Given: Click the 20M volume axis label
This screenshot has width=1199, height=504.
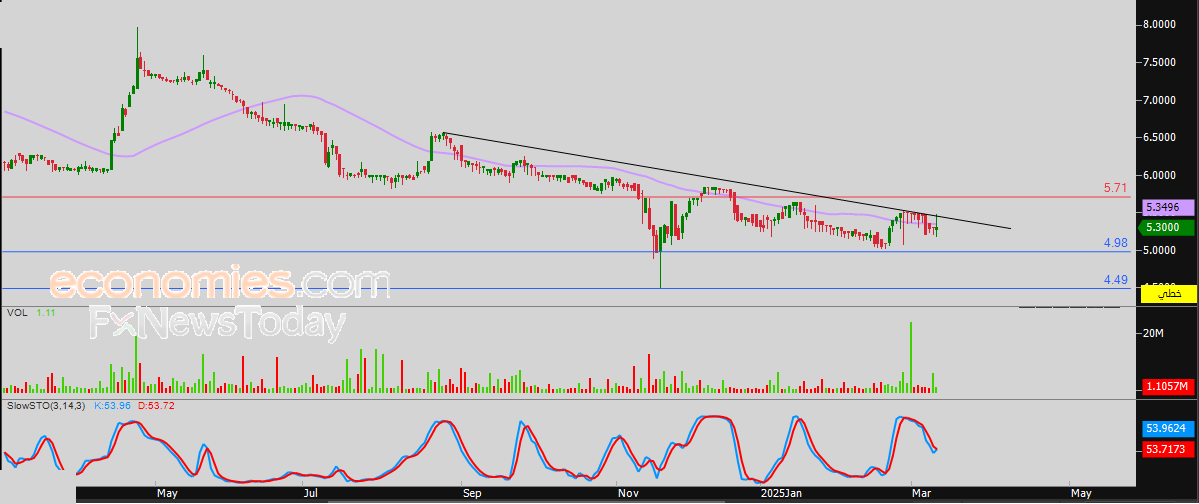Looking at the screenshot, I should (x=1152, y=334).
